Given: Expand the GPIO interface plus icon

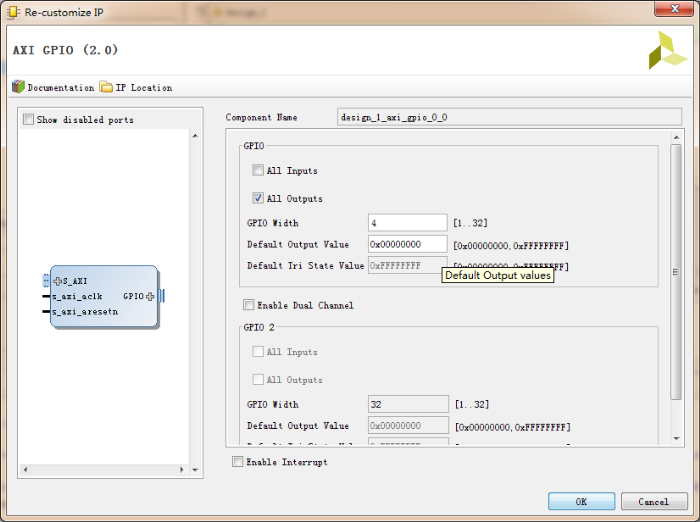Looking at the screenshot, I should click(150, 296).
